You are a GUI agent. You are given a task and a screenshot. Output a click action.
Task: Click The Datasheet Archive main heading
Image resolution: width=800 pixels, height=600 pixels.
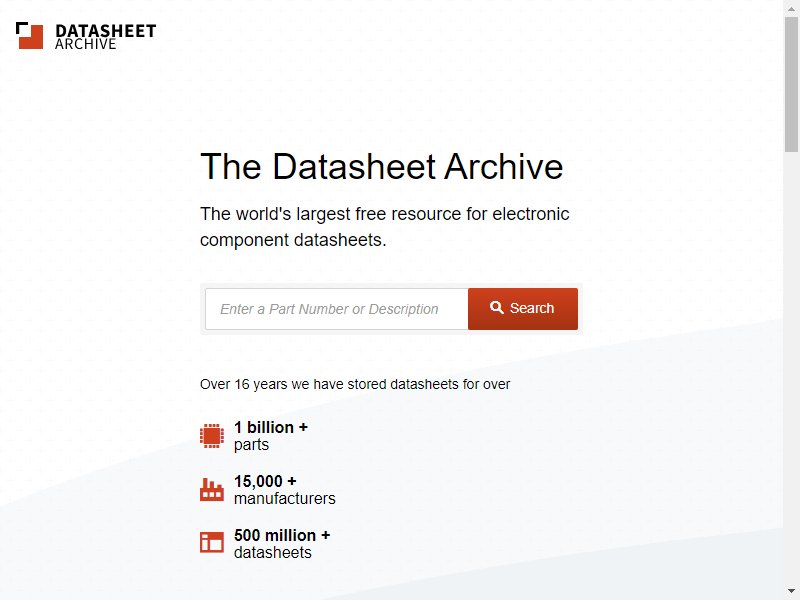[x=382, y=166]
